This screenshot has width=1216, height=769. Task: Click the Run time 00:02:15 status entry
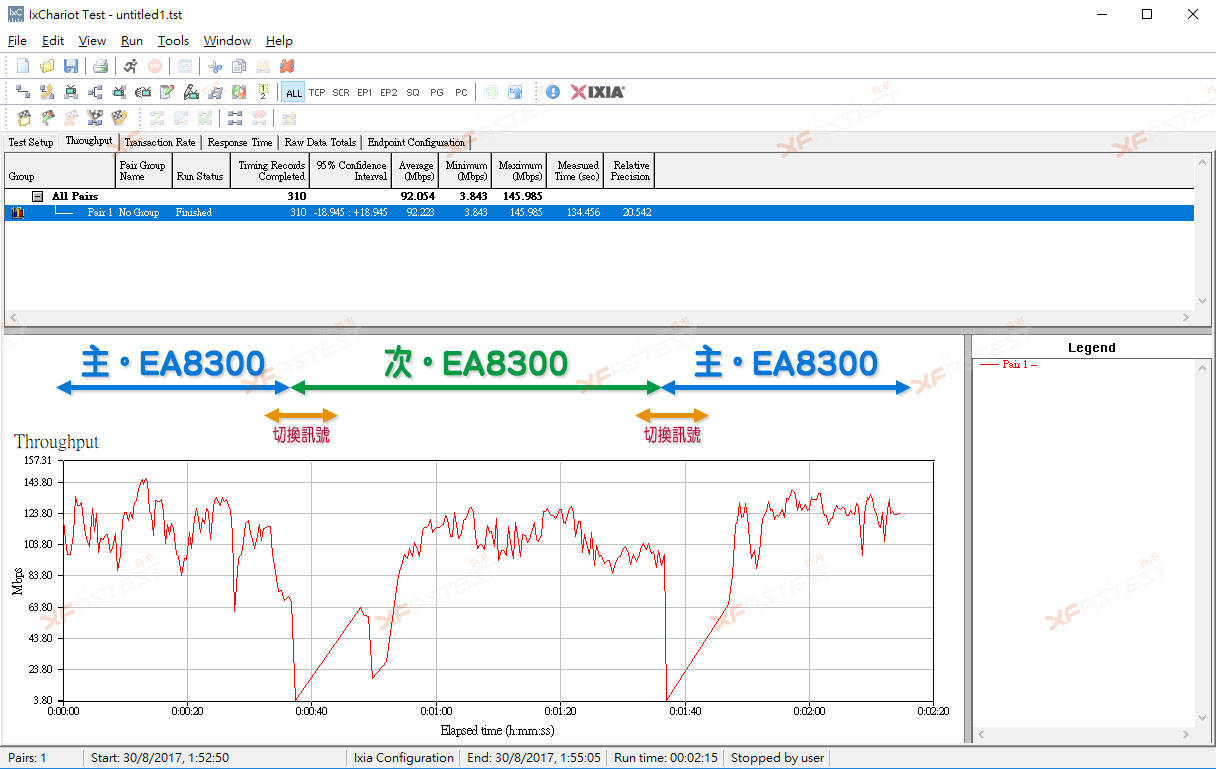666,758
